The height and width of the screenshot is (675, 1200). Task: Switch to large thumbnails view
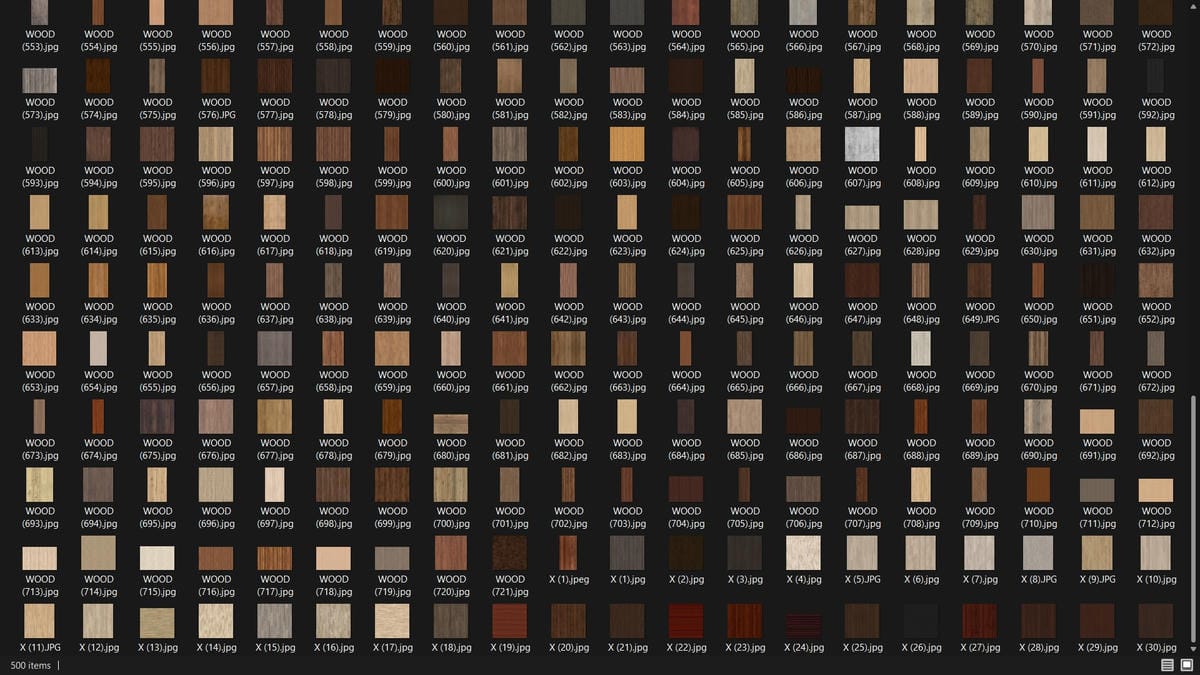click(1186, 665)
